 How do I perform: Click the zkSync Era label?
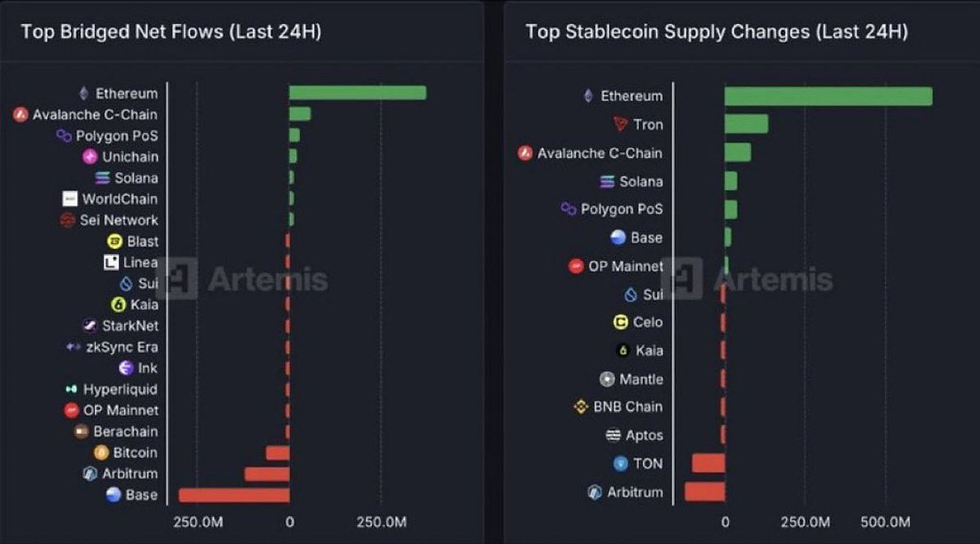(121, 347)
